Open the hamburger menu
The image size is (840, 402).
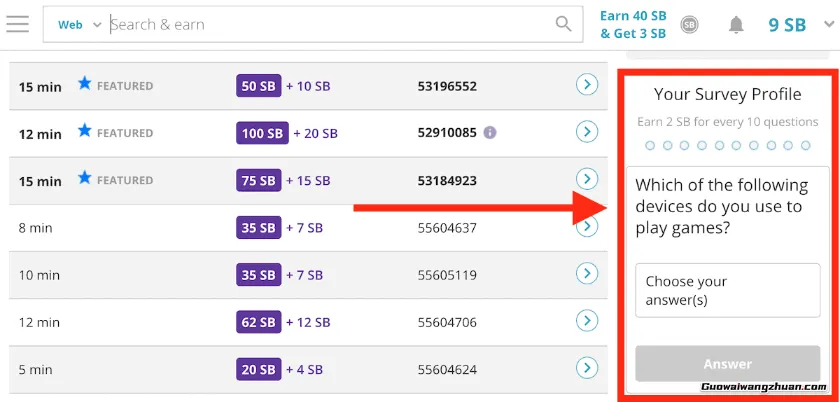tap(17, 24)
